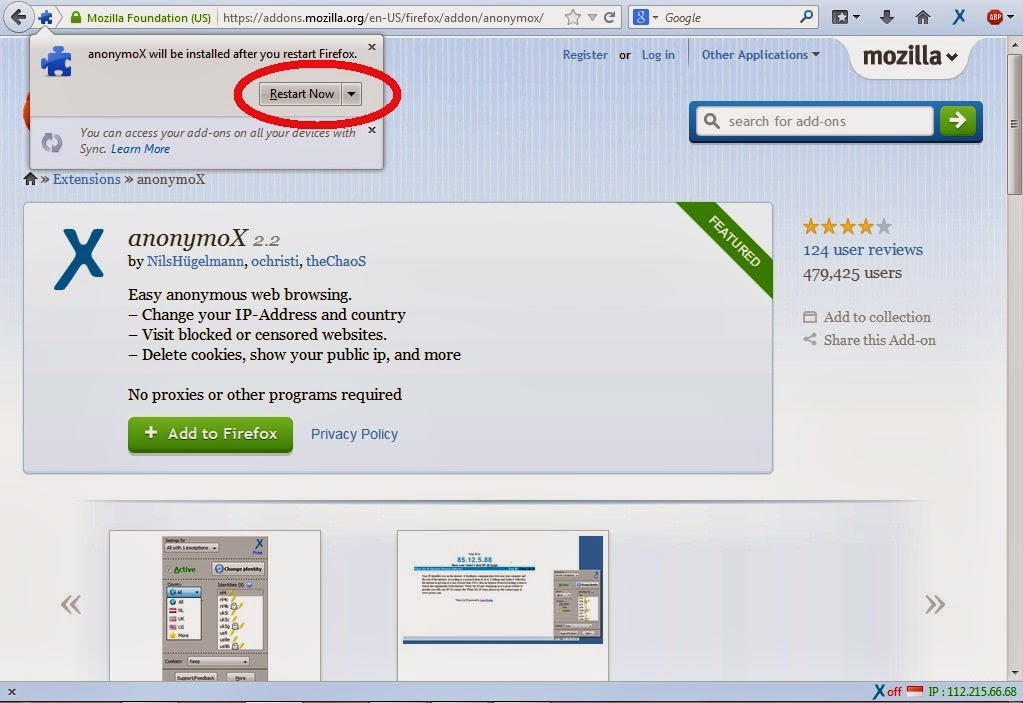The height and width of the screenshot is (703, 1023).
Task: Click the scrollbar up arrow
Action: click(1015, 44)
